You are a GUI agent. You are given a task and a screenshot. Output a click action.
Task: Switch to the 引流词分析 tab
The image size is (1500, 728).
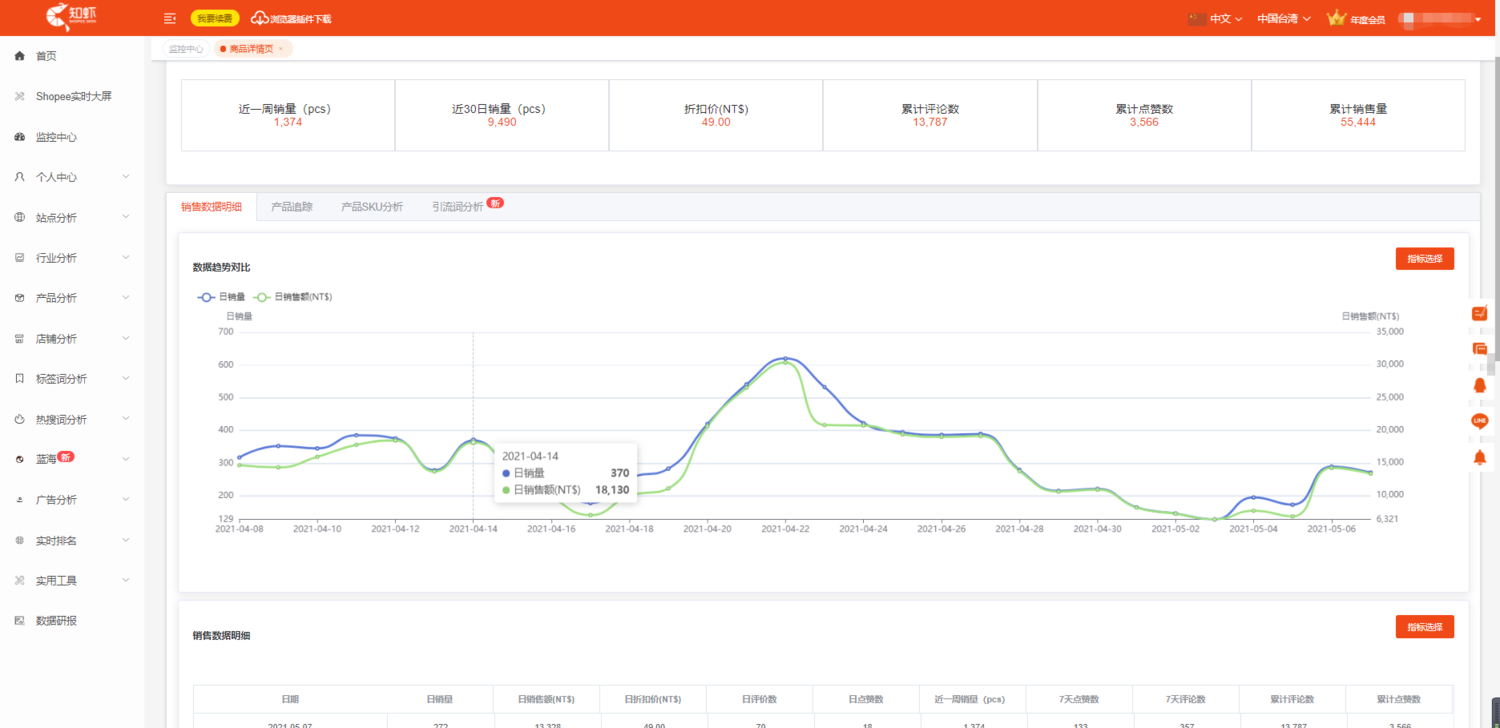point(457,207)
